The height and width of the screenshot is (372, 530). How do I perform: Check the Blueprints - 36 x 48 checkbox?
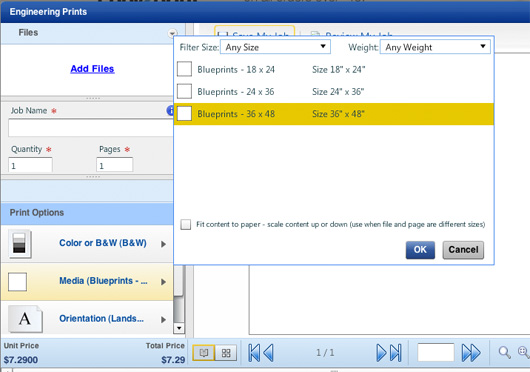point(184,114)
